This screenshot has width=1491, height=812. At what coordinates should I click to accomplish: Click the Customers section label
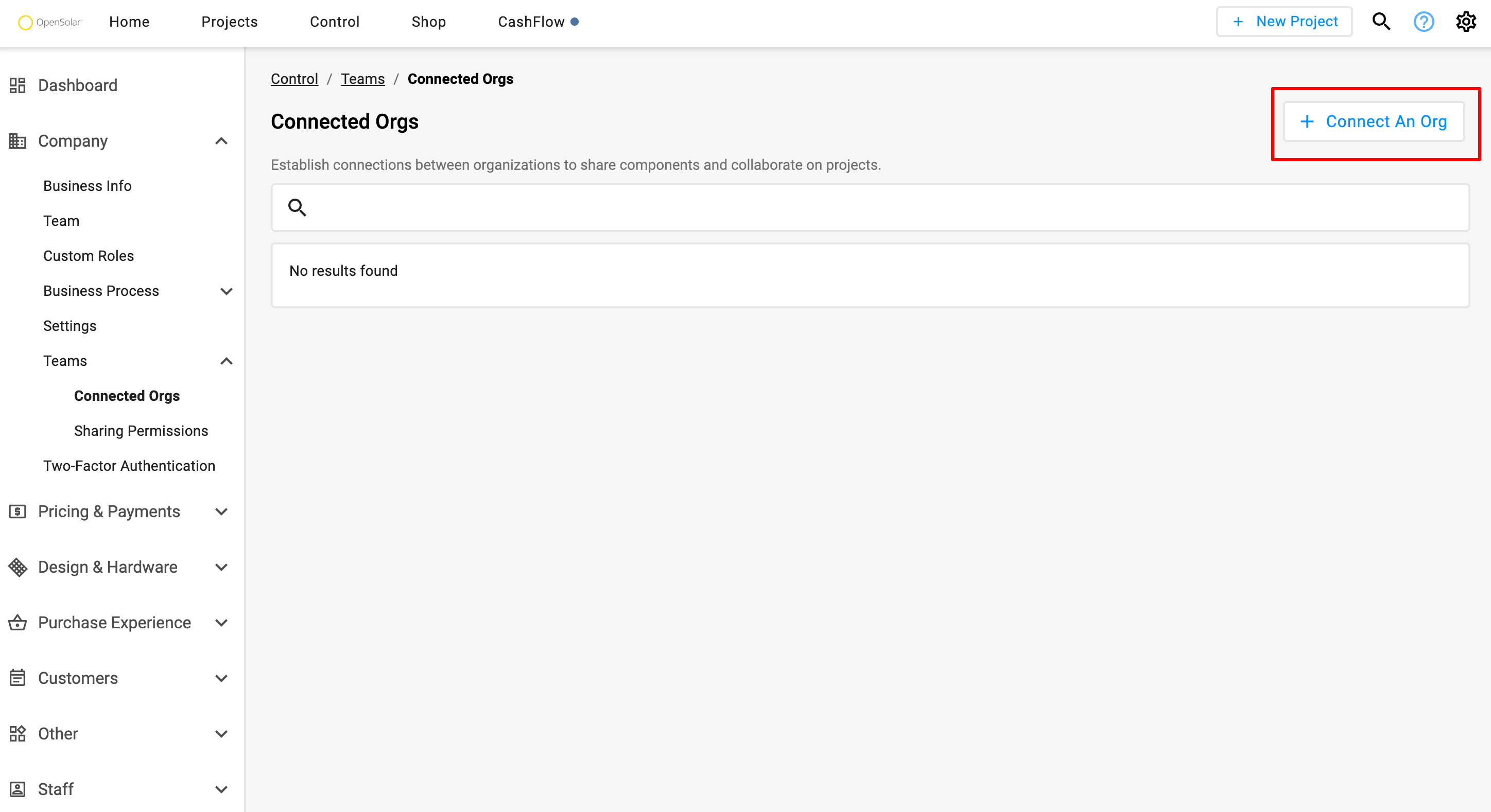pos(78,678)
